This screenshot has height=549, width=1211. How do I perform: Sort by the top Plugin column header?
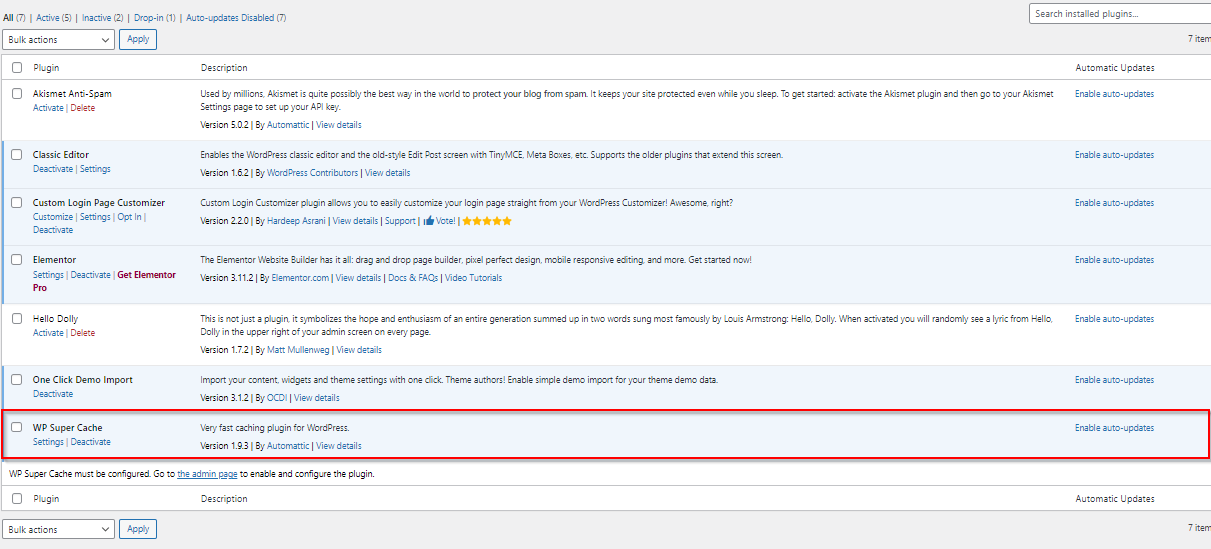pyautogui.click(x=46, y=68)
